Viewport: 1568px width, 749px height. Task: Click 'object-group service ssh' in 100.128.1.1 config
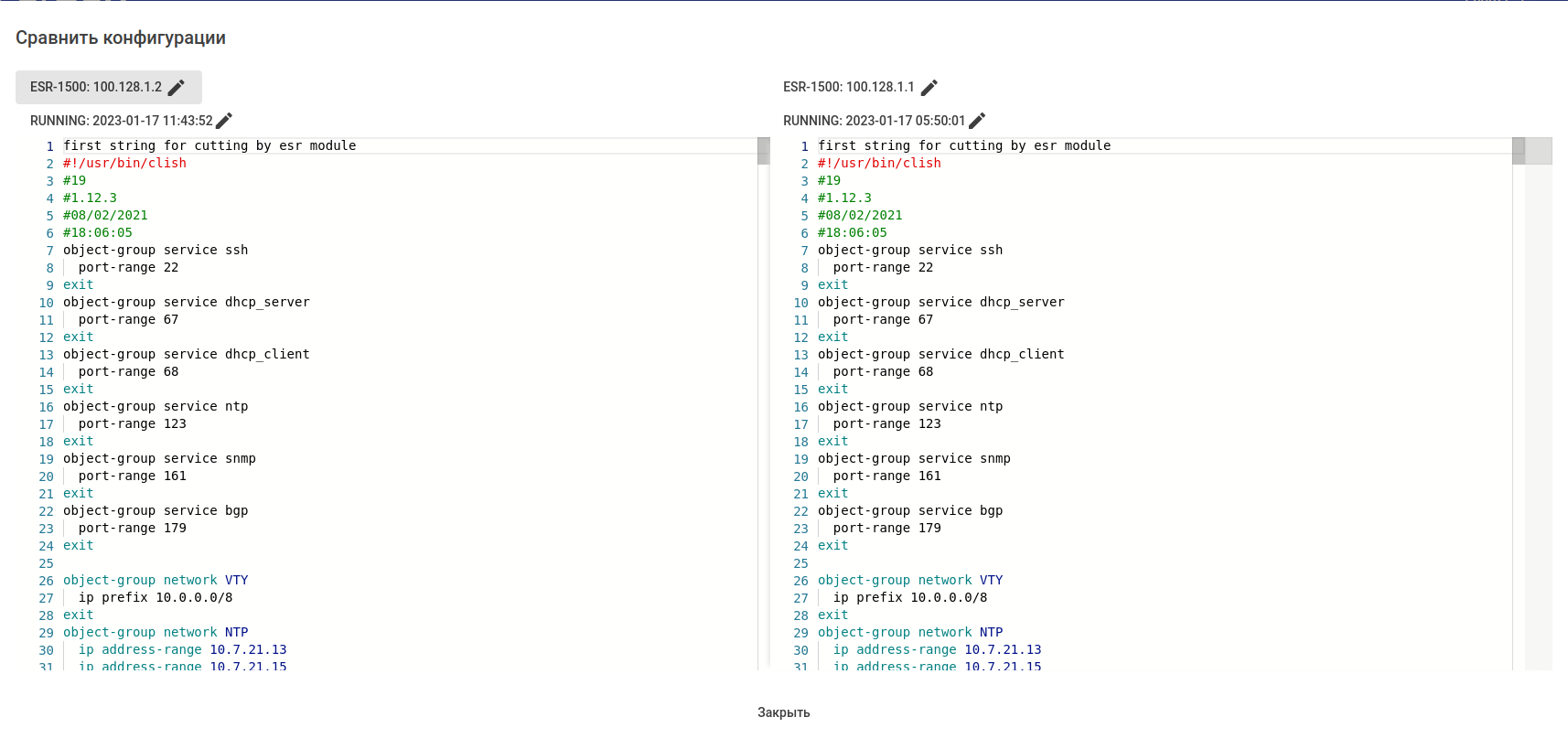(x=910, y=250)
